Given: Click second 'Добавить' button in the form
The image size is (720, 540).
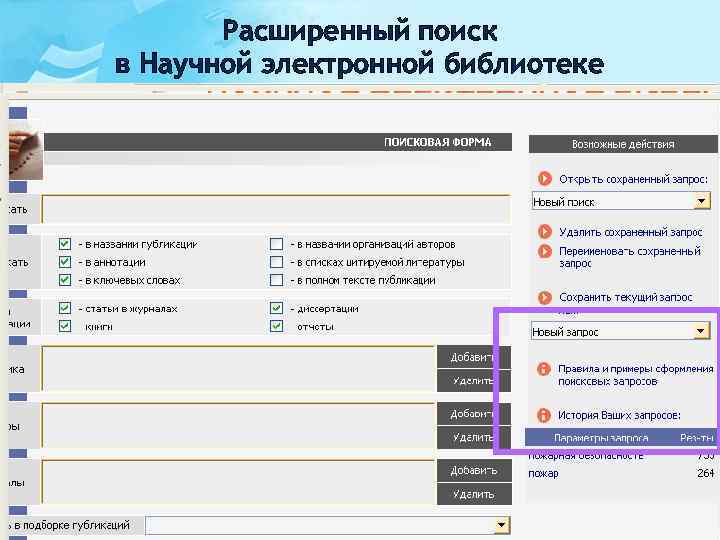Looking at the screenshot, I should (474, 414).
